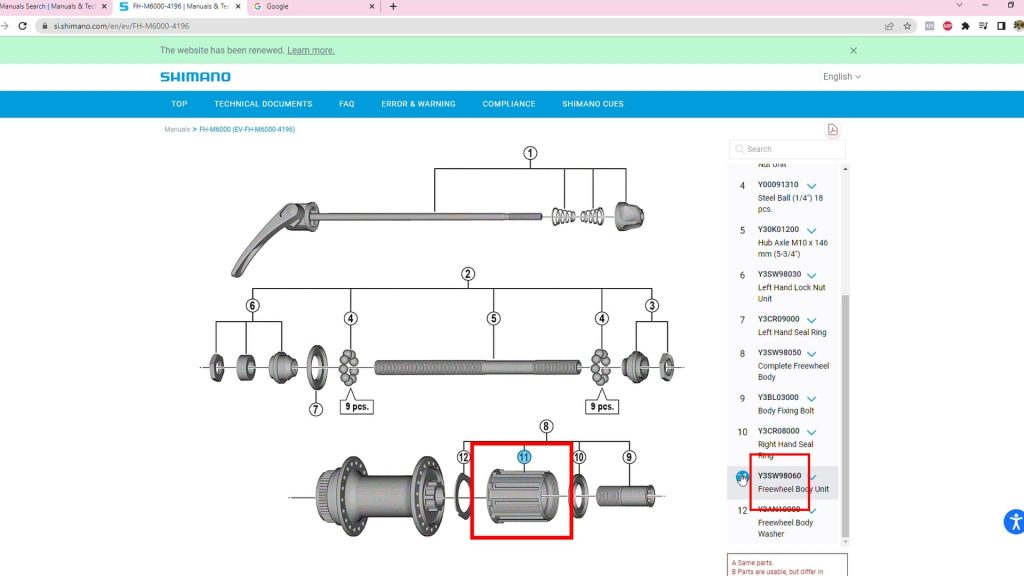Click the FH-M6000 breadcrumb link
This screenshot has height=576, width=1024.
[247, 129]
